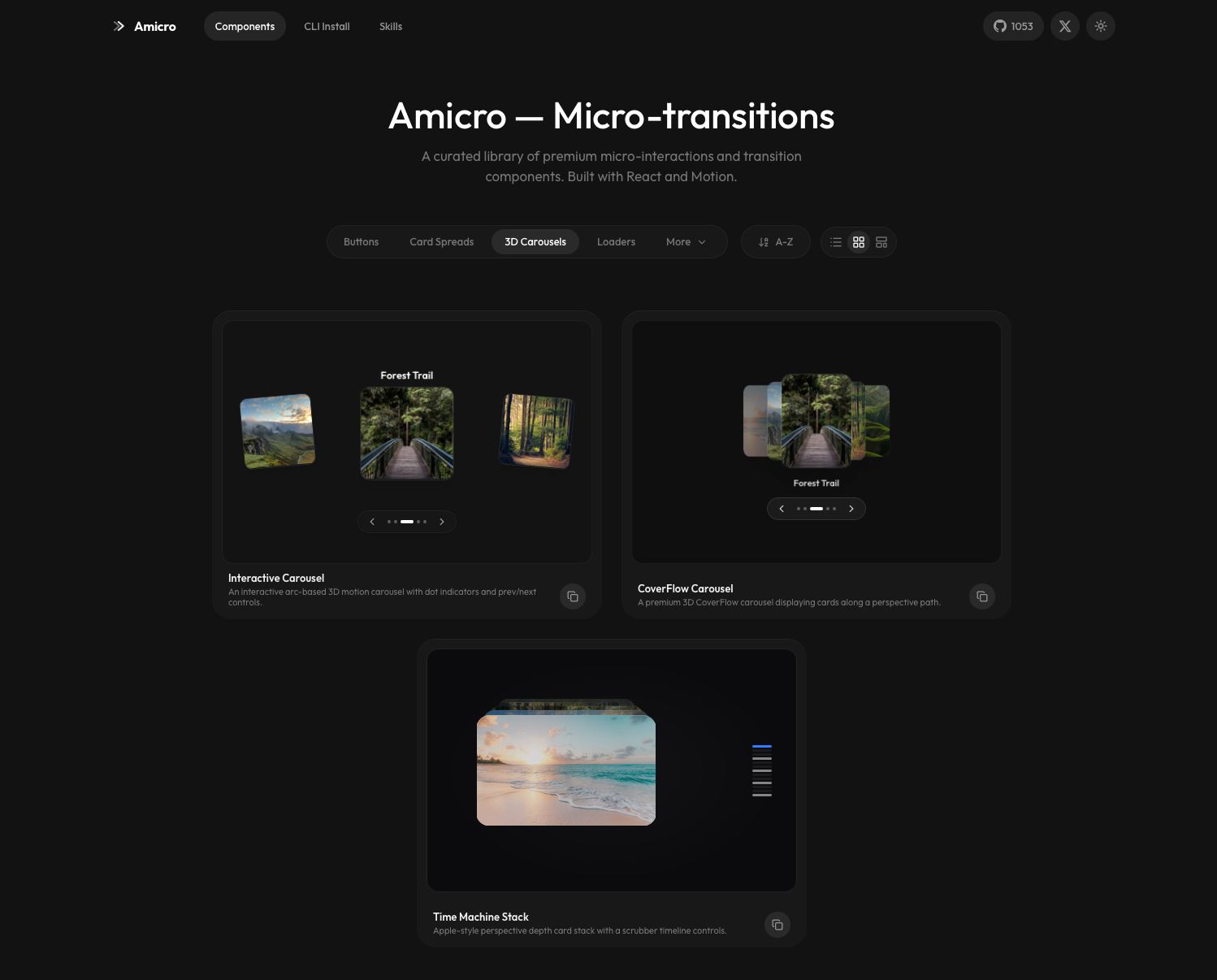Click the "Amicro — Micro-transitions" heading
The image size is (1217, 980).
pos(611,116)
